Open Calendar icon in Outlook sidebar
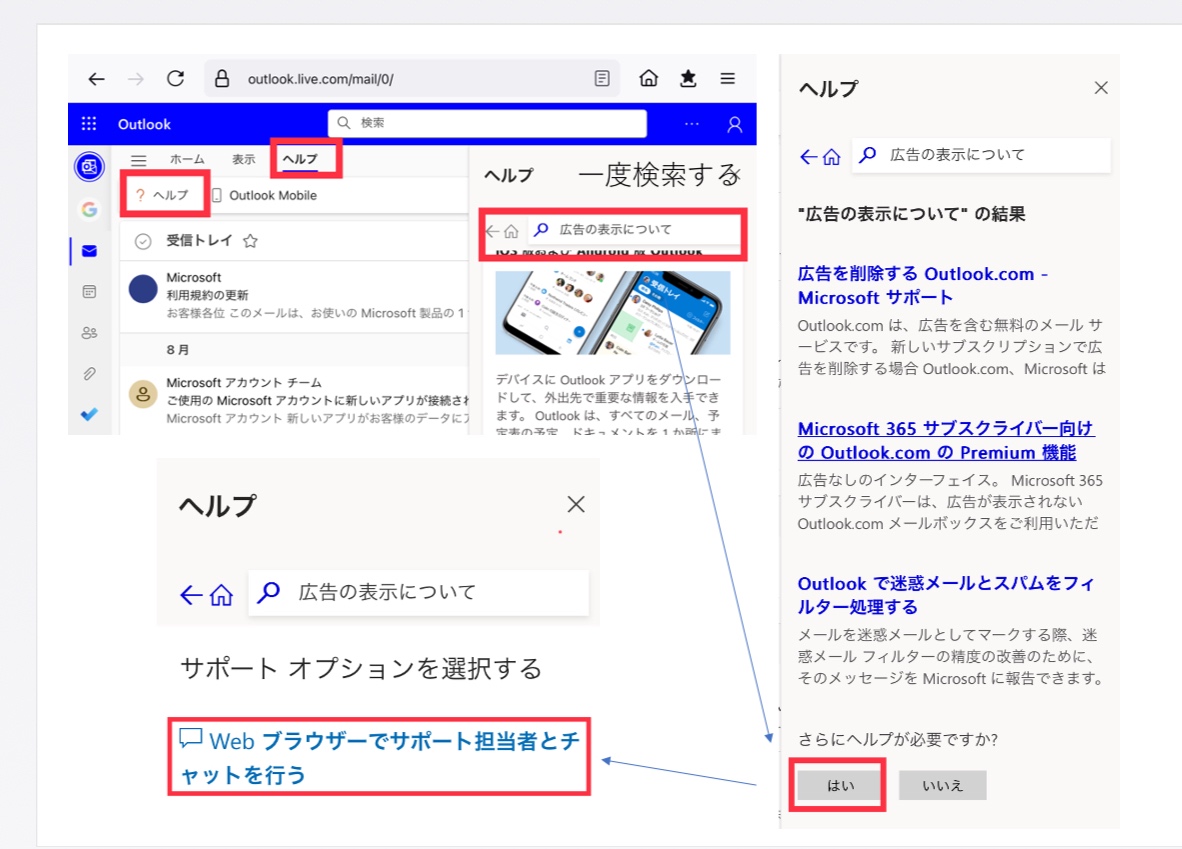The height and width of the screenshot is (849, 1182). 89,292
